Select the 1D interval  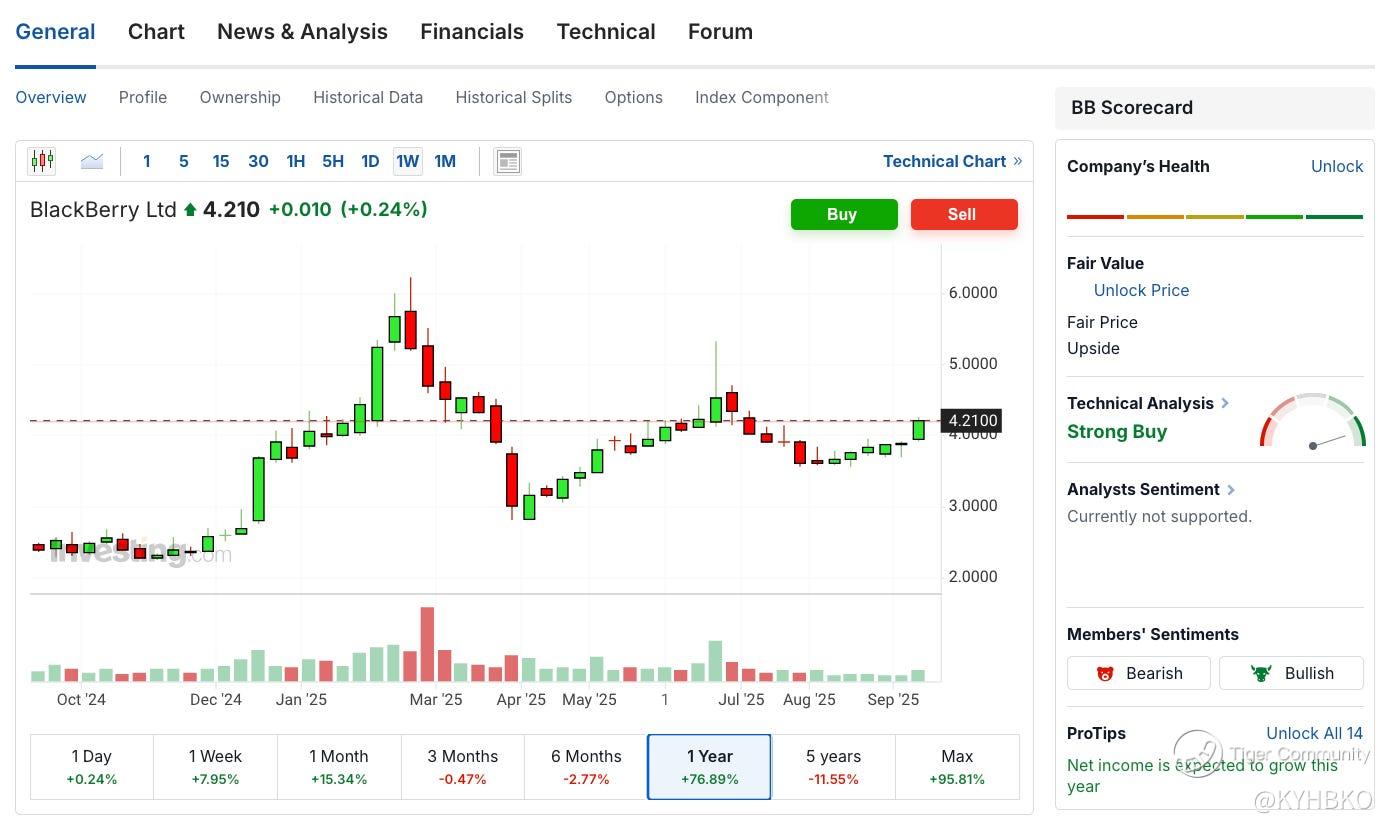370,161
